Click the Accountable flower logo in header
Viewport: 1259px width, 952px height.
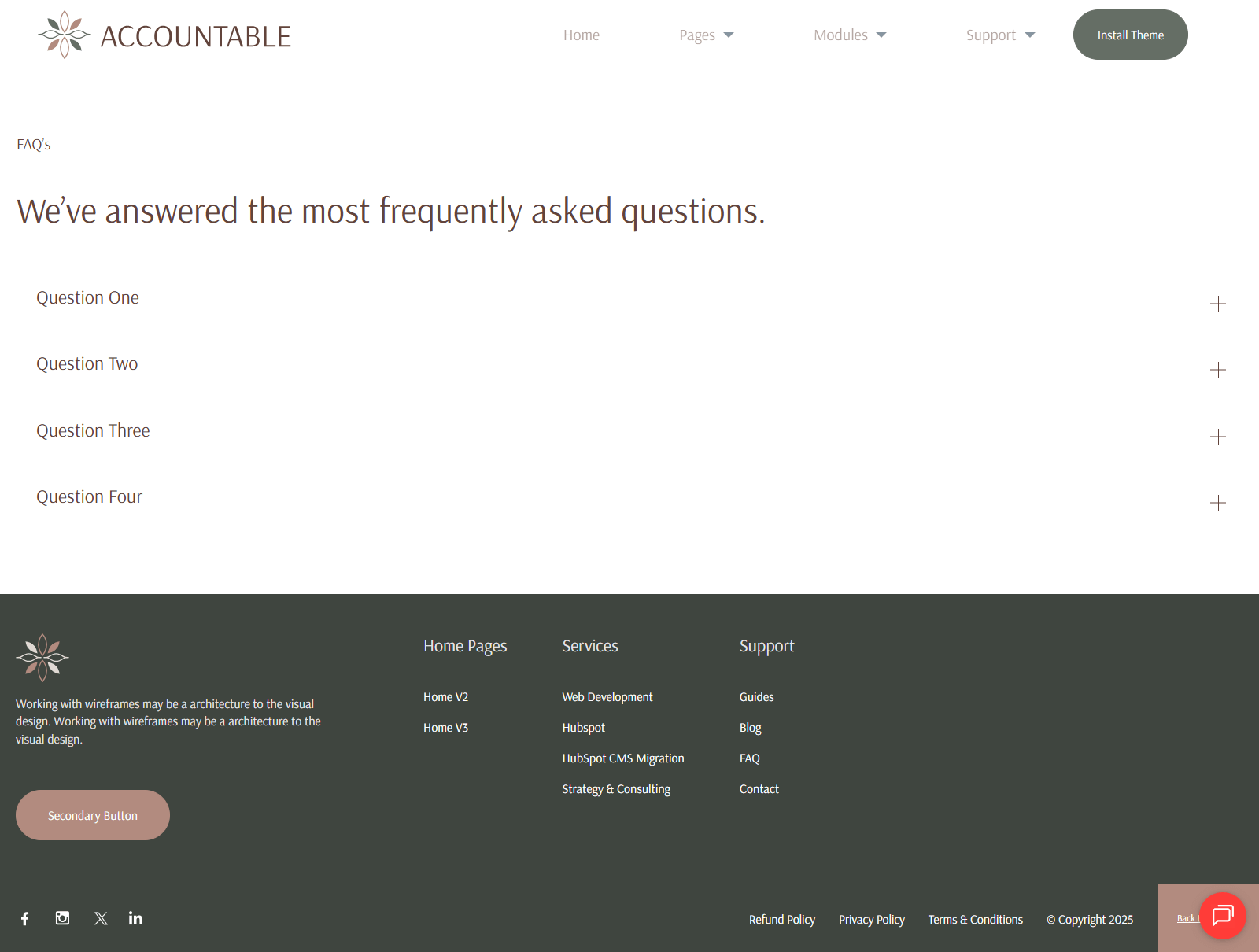click(65, 35)
